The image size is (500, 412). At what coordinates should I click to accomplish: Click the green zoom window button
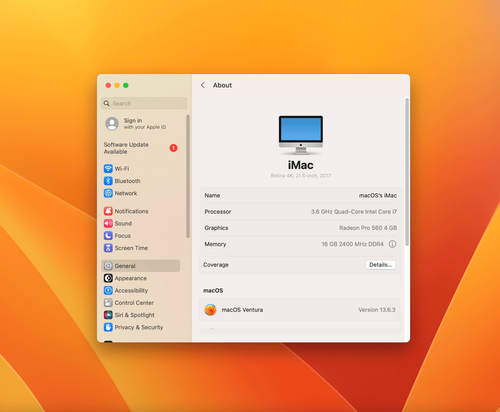click(126, 85)
